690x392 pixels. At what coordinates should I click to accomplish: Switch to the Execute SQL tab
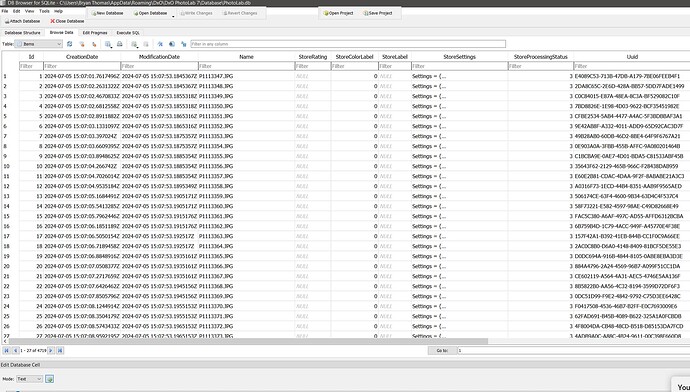(x=128, y=33)
